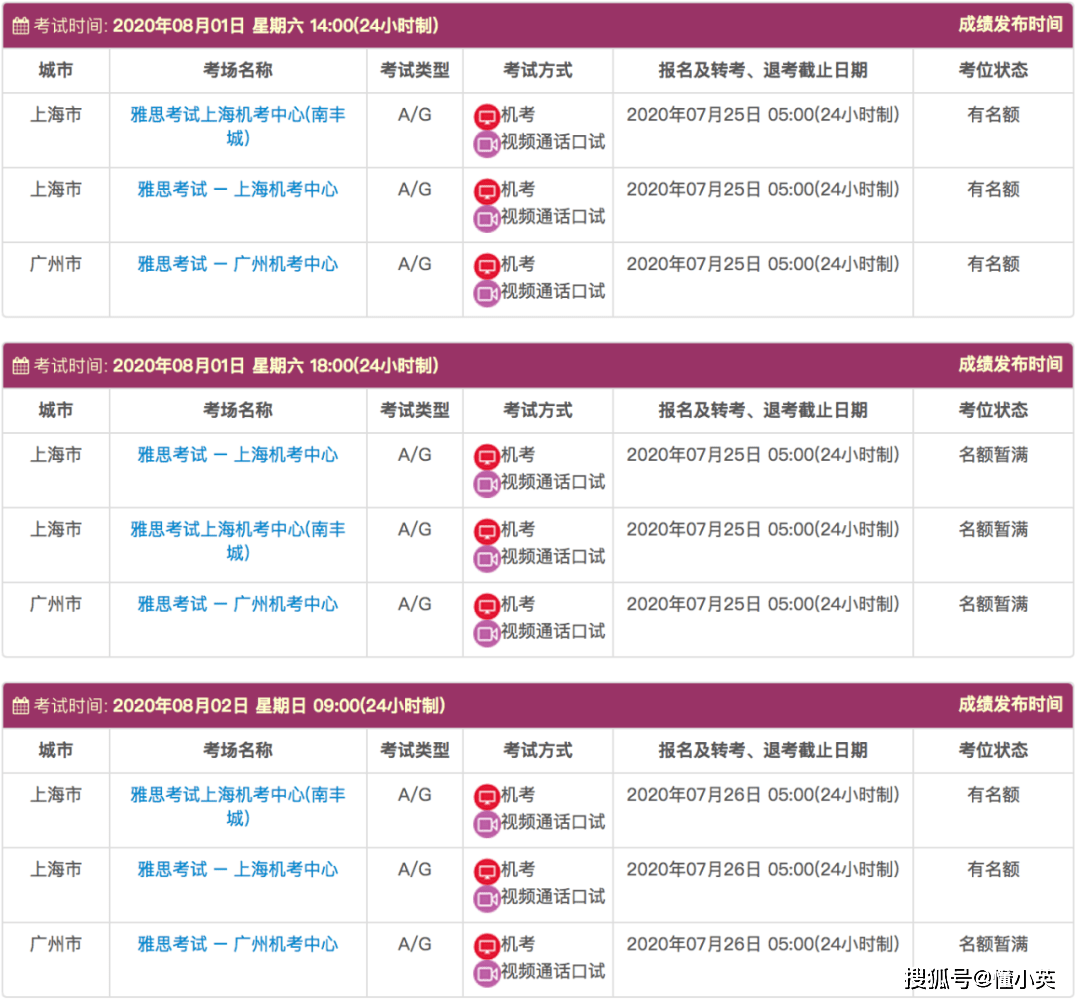Viewport: 1080px width, 1002px height.
Task: Open 雅思考试上海机考中心(南丰城) link in the 08月02日 session
Action: point(238,806)
